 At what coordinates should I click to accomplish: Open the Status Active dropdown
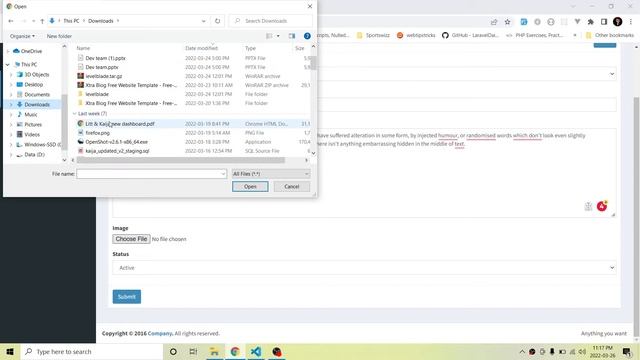tap(364, 268)
